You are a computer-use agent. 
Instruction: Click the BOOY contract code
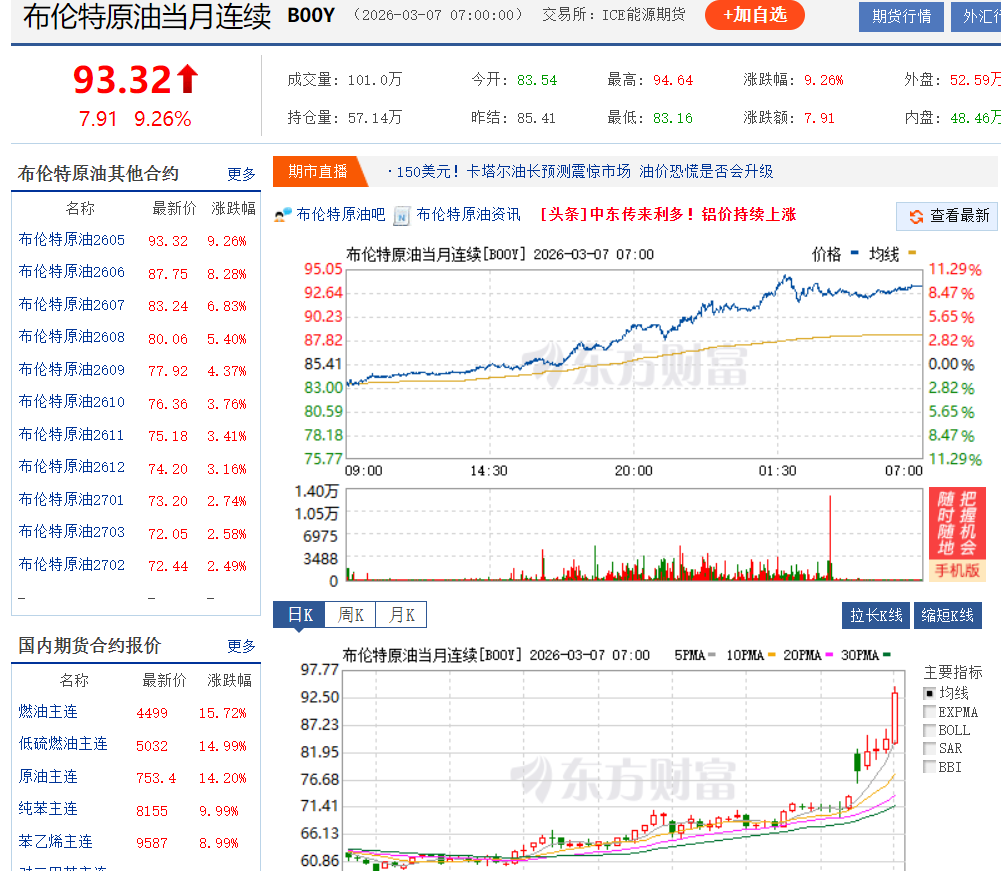coord(311,15)
